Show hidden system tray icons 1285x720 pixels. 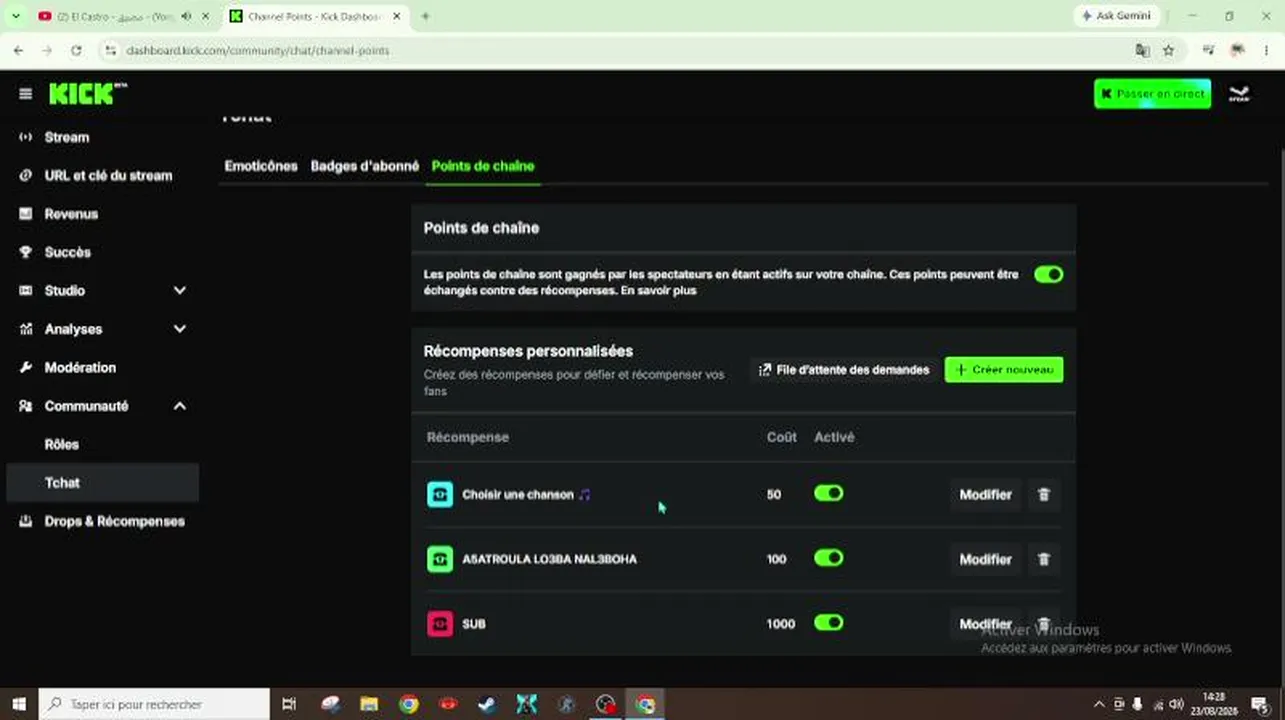pos(1099,704)
